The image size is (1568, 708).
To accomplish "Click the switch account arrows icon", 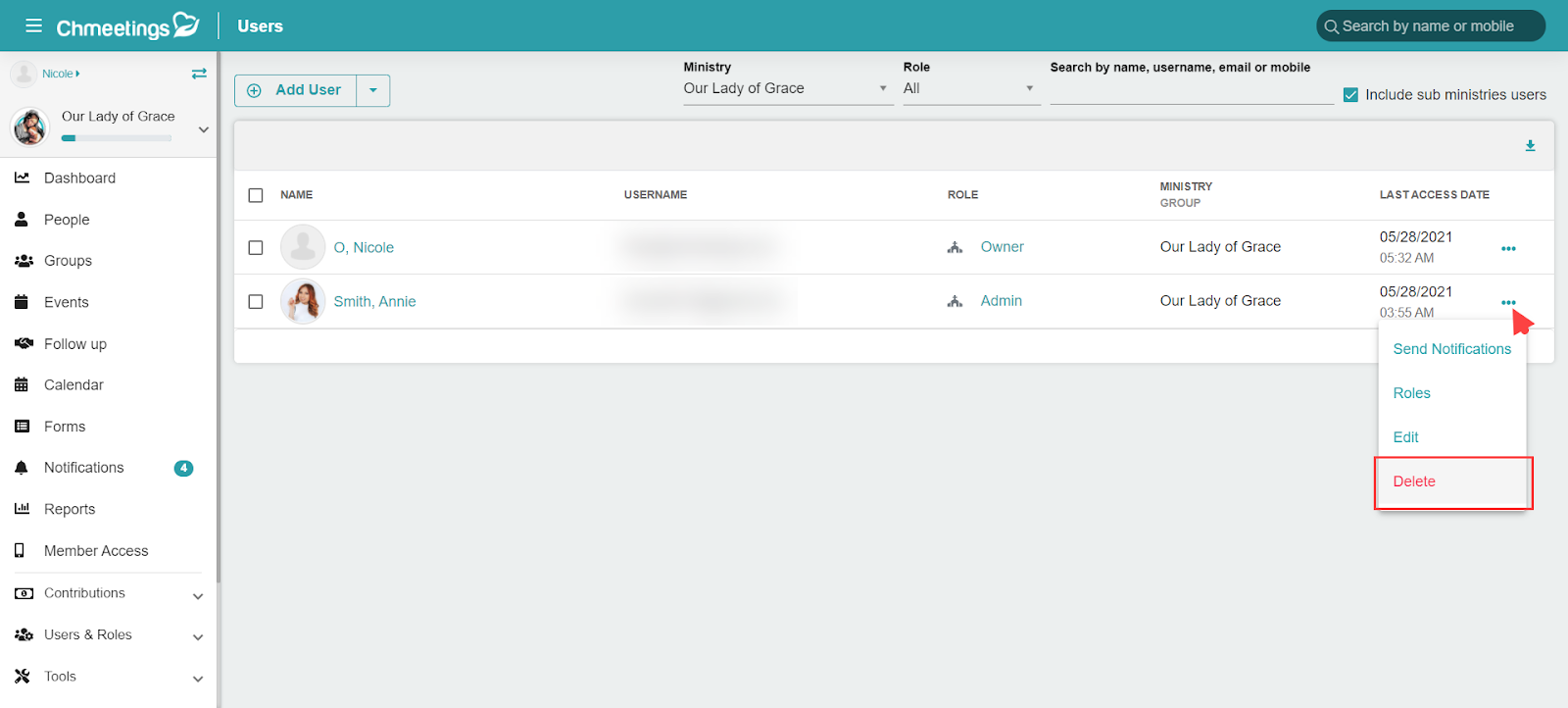I will click(x=199, y=74).
